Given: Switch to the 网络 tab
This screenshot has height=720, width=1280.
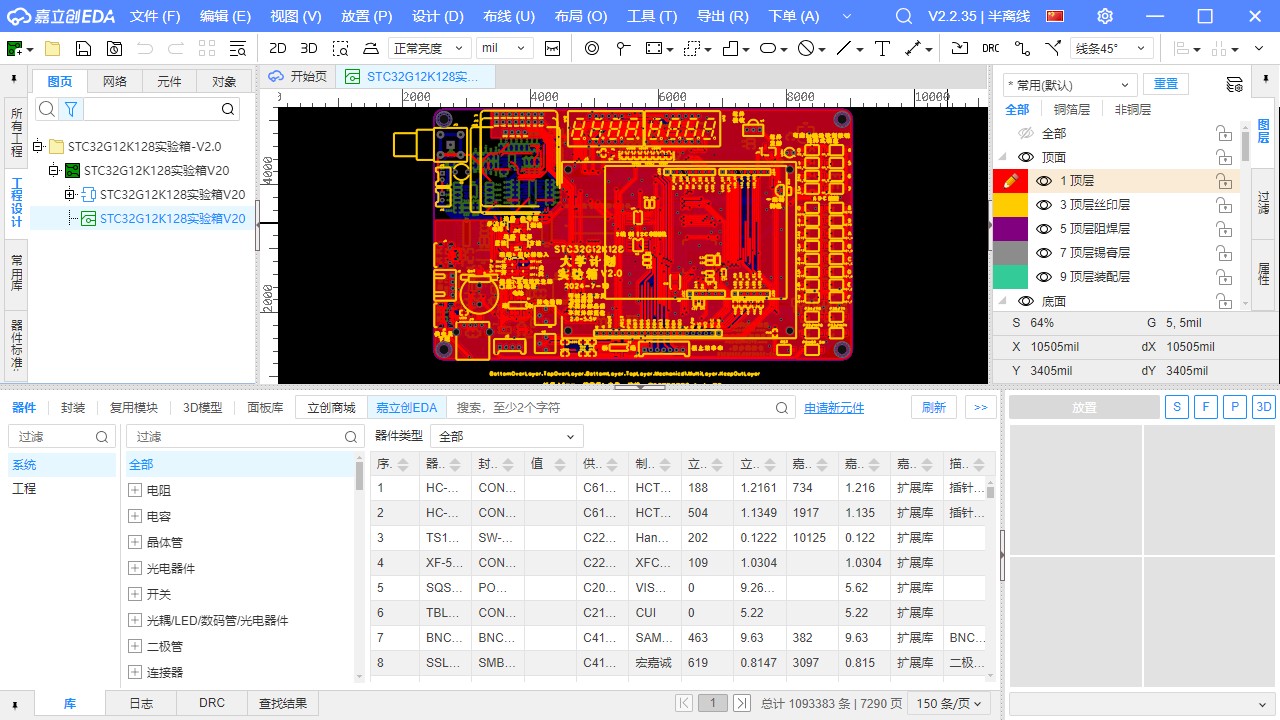Looking at the screenshot, I should tap(115, 82).
